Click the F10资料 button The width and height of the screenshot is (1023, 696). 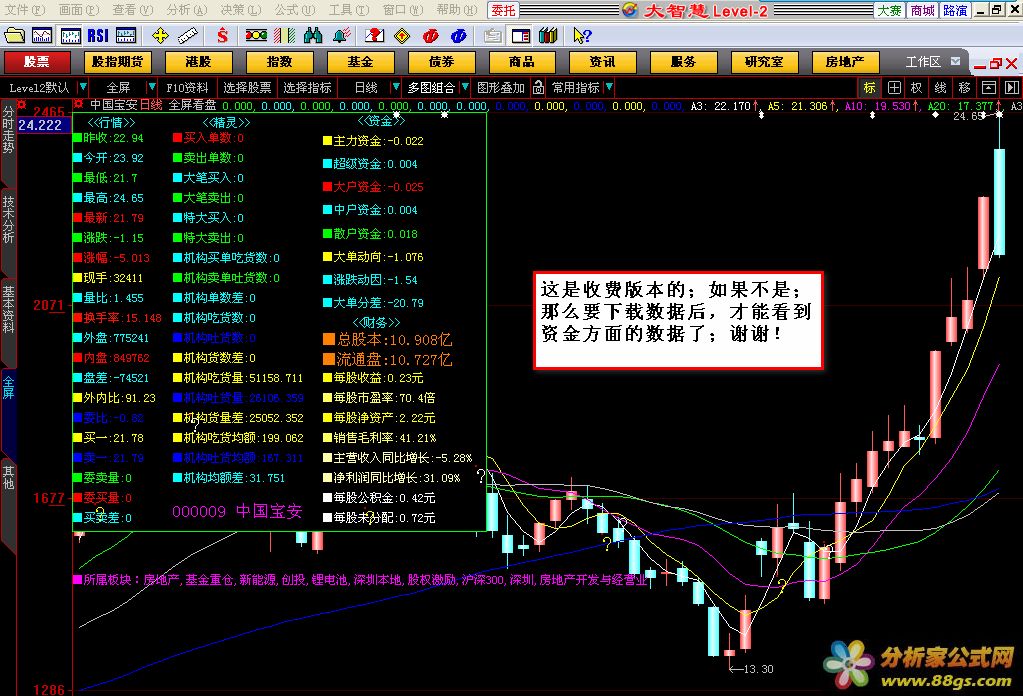tap(187, 87)
